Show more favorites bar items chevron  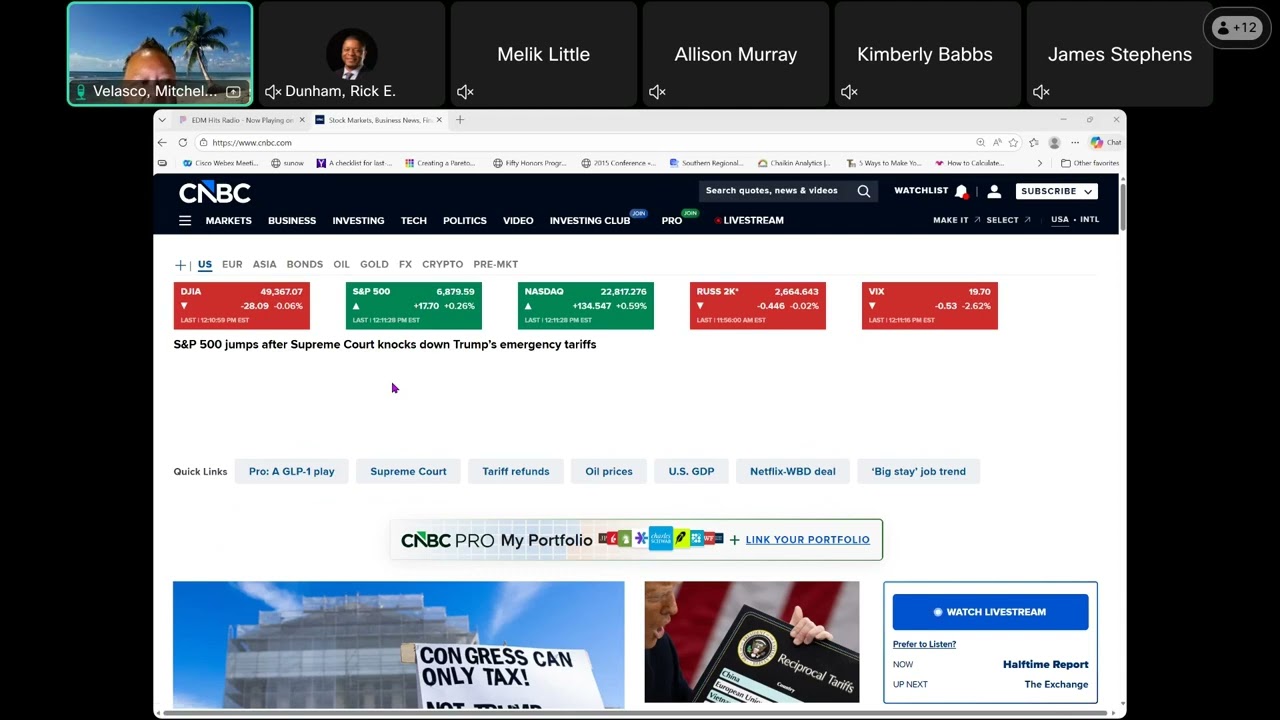pyautogui.click(x=1039, y=163)
